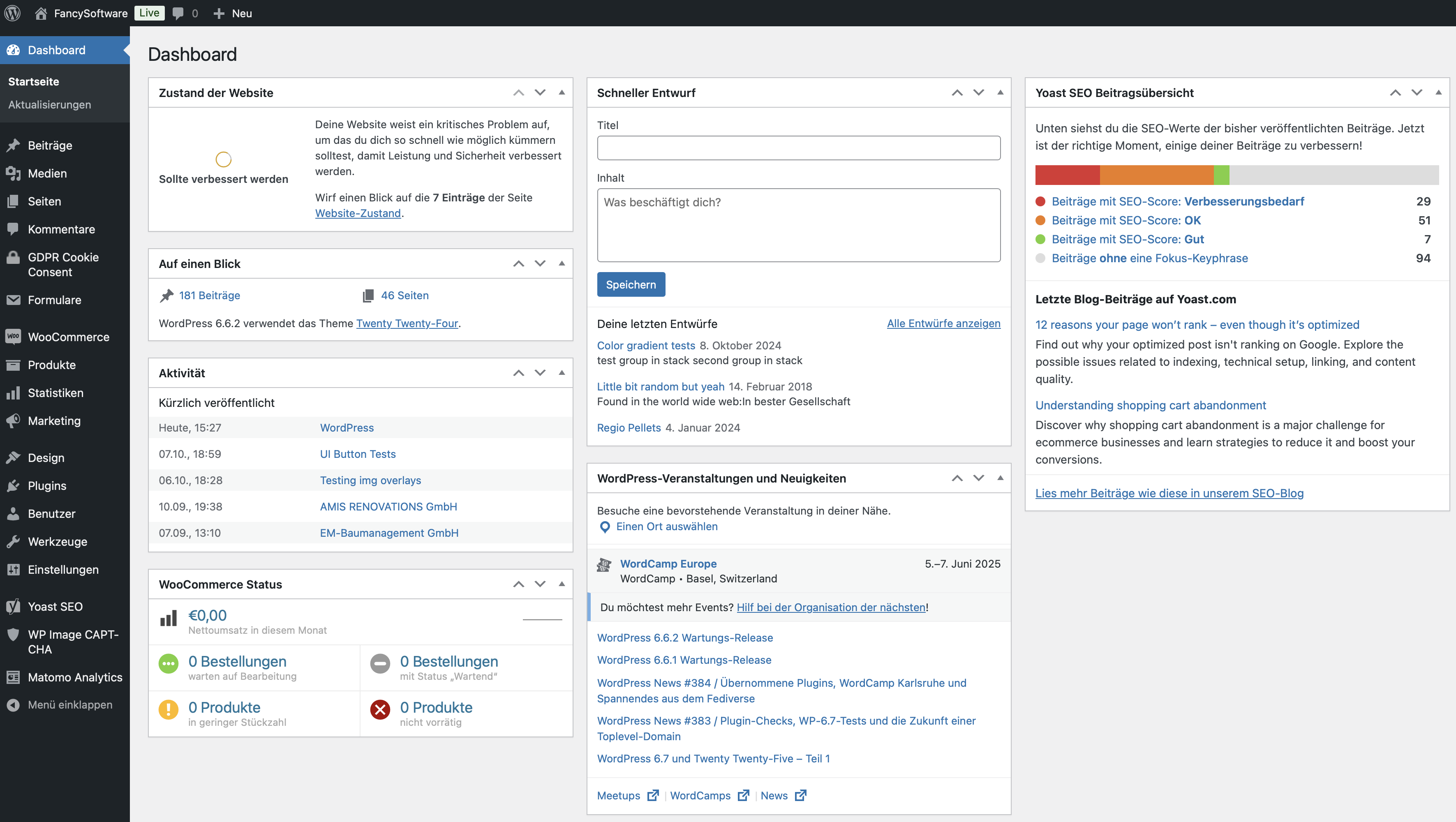Viewport: 1456px width, 822px height.
Task: Open Medien via its media icon
Action: 14,173
